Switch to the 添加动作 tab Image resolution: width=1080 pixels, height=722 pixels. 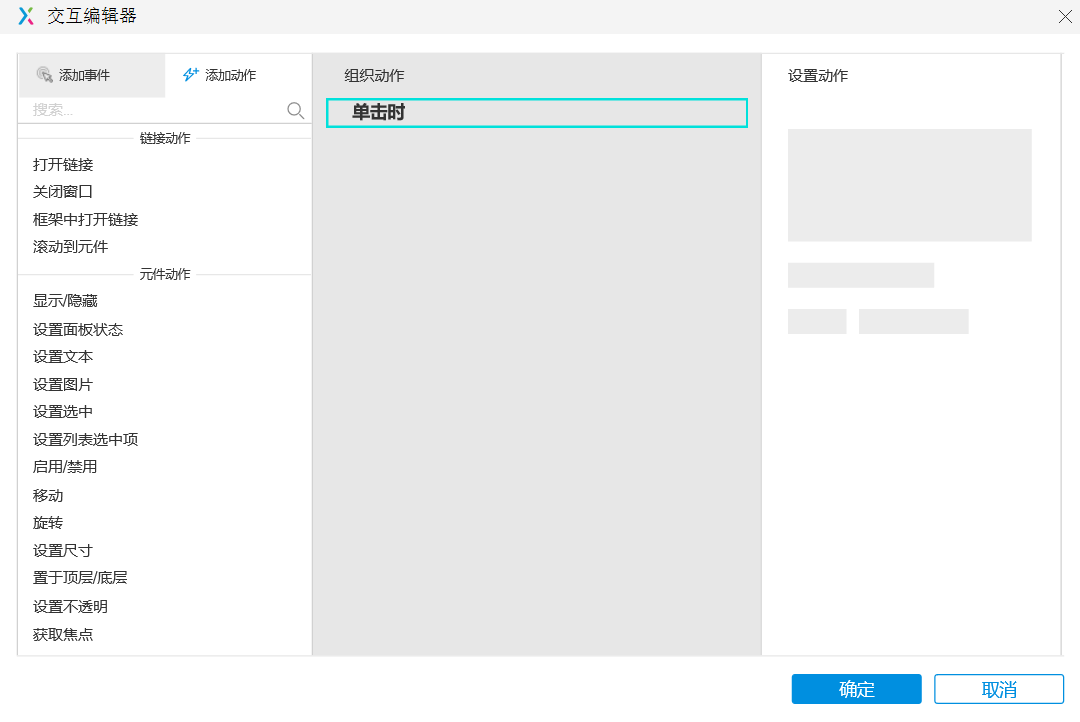(x=238, y=75)
